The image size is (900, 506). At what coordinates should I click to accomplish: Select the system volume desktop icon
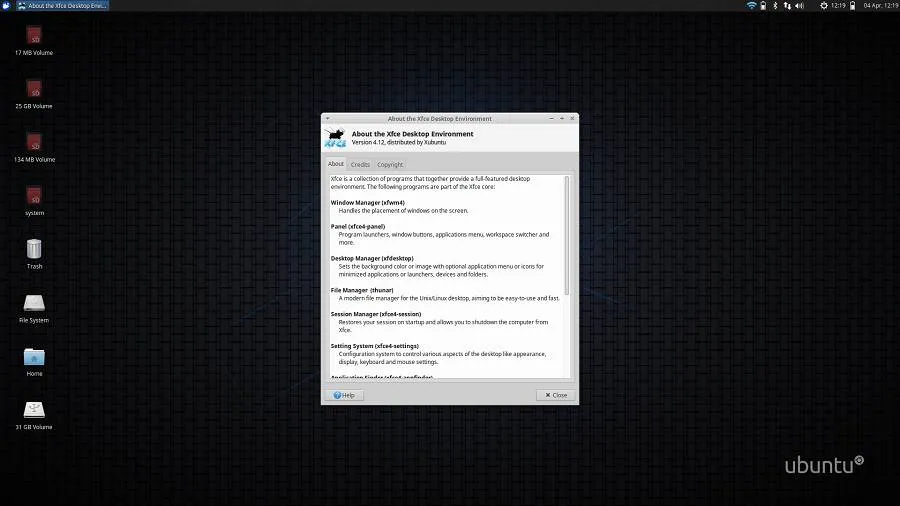[x=34, y=196]
